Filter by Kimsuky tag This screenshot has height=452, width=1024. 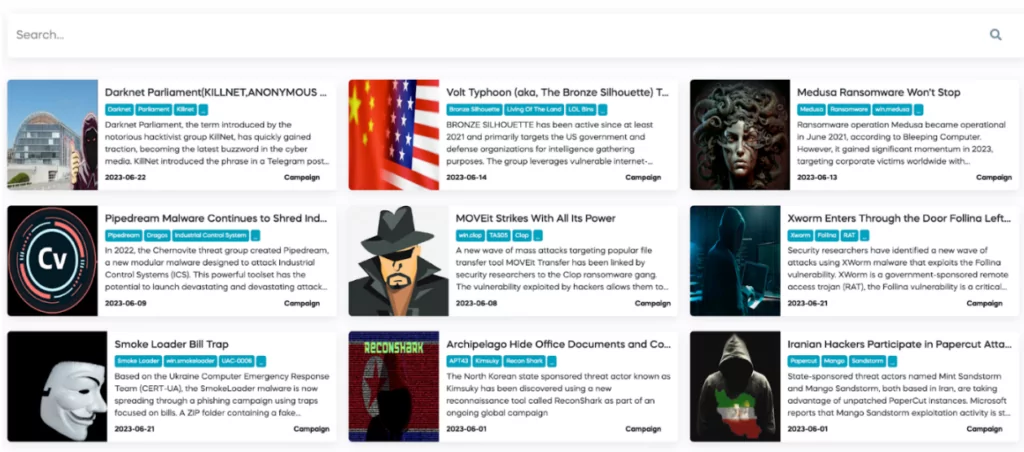tap(487, 361)
